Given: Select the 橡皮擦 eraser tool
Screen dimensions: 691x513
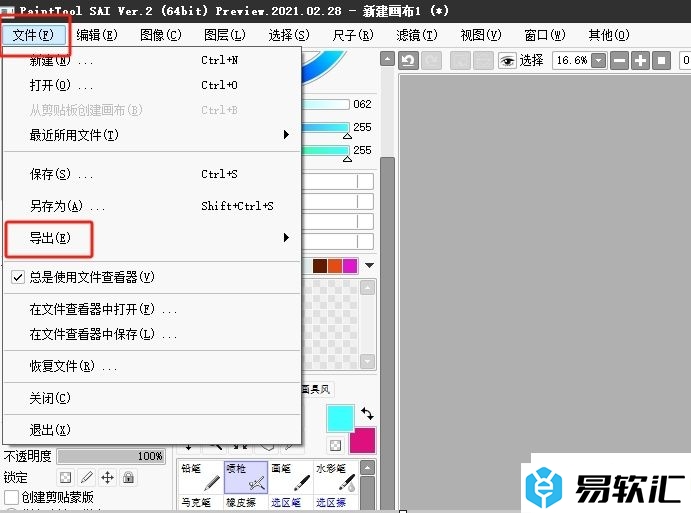Looking at the screenshot, I should (246, 502).
